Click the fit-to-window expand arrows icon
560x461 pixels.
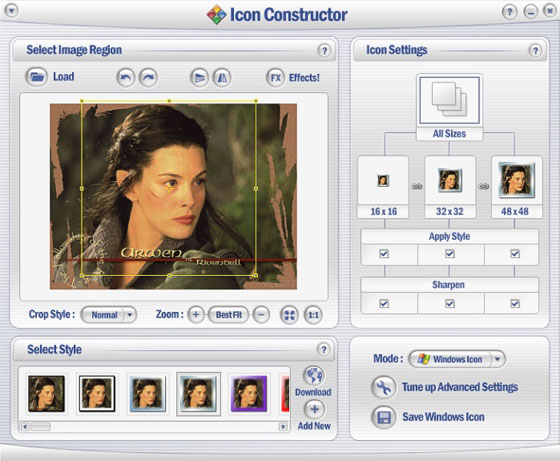click(289, 315)
